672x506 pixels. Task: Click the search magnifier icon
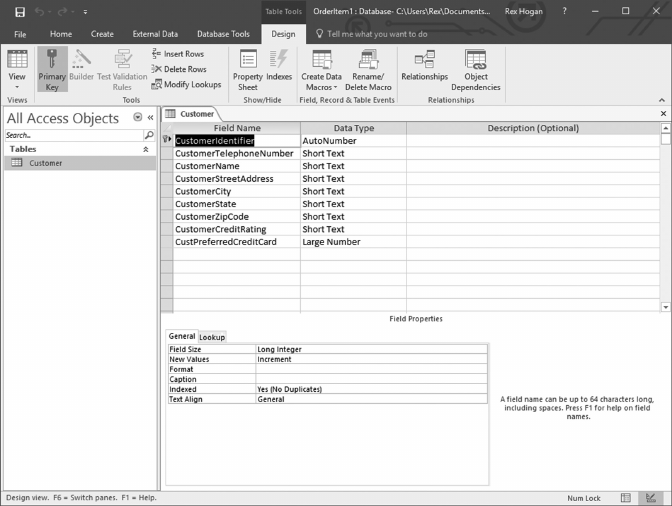(x=149, y=135)
